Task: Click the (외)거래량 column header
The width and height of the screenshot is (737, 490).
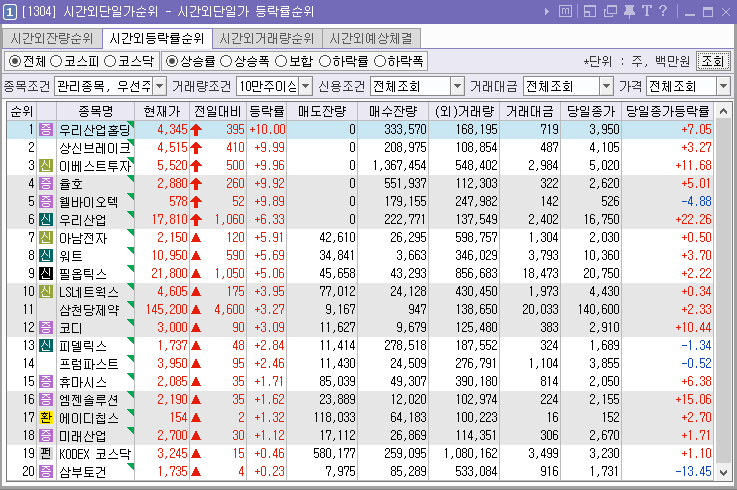Action: click(464, 111)
